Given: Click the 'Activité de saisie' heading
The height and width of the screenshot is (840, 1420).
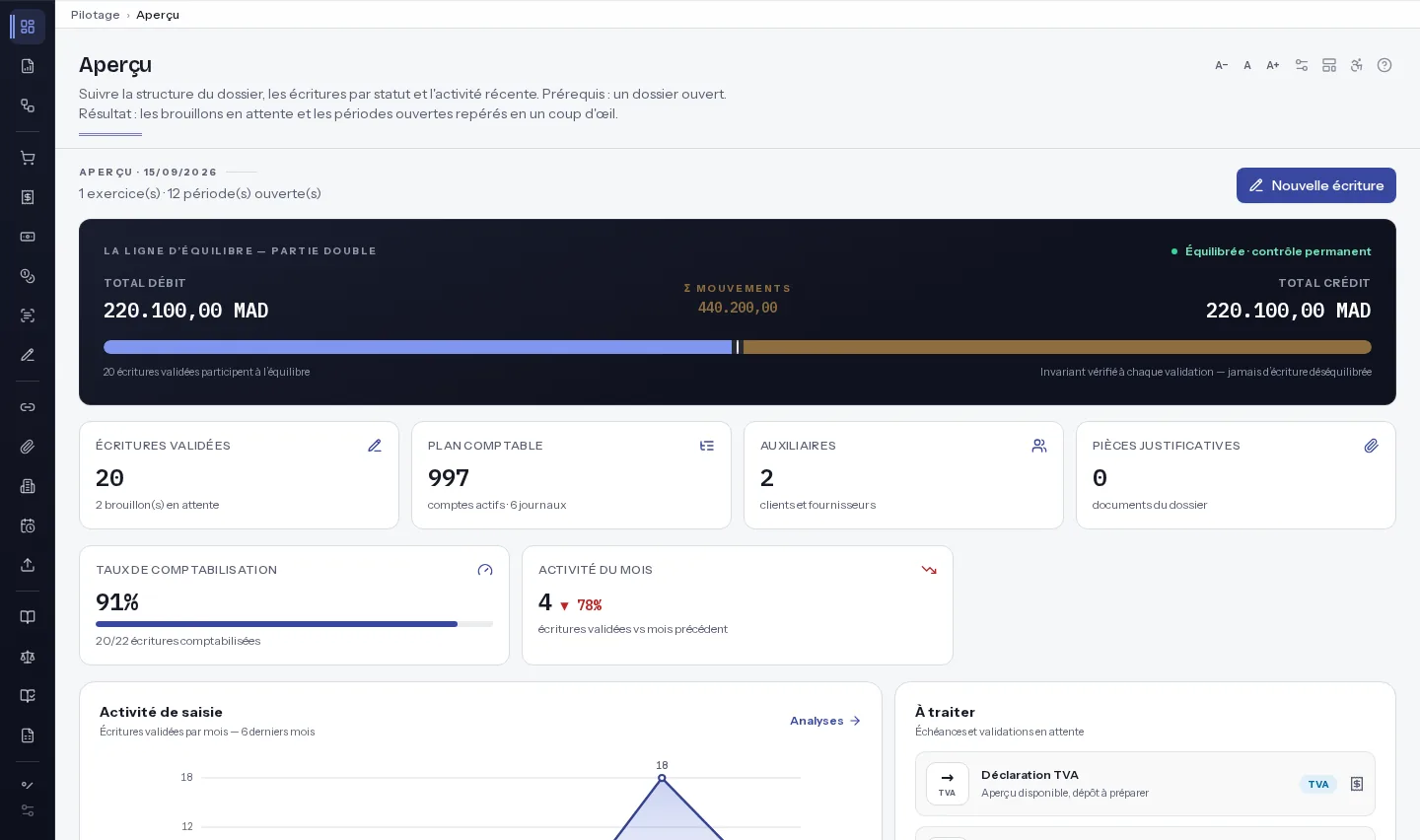Looking at the screenshot, I should click(161, 712).
